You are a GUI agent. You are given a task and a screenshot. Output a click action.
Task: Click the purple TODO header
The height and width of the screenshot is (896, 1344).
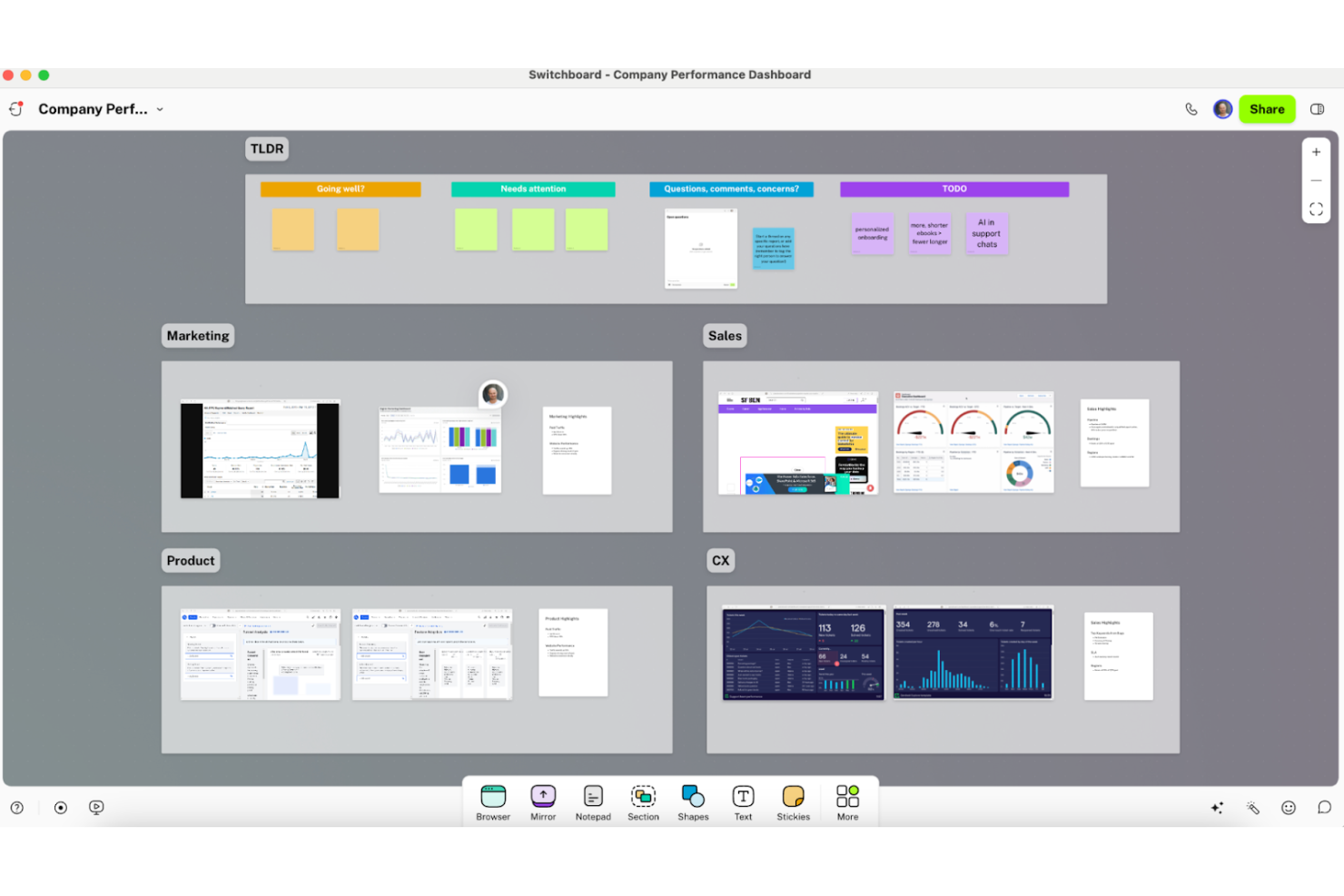(x=954, y=189)
